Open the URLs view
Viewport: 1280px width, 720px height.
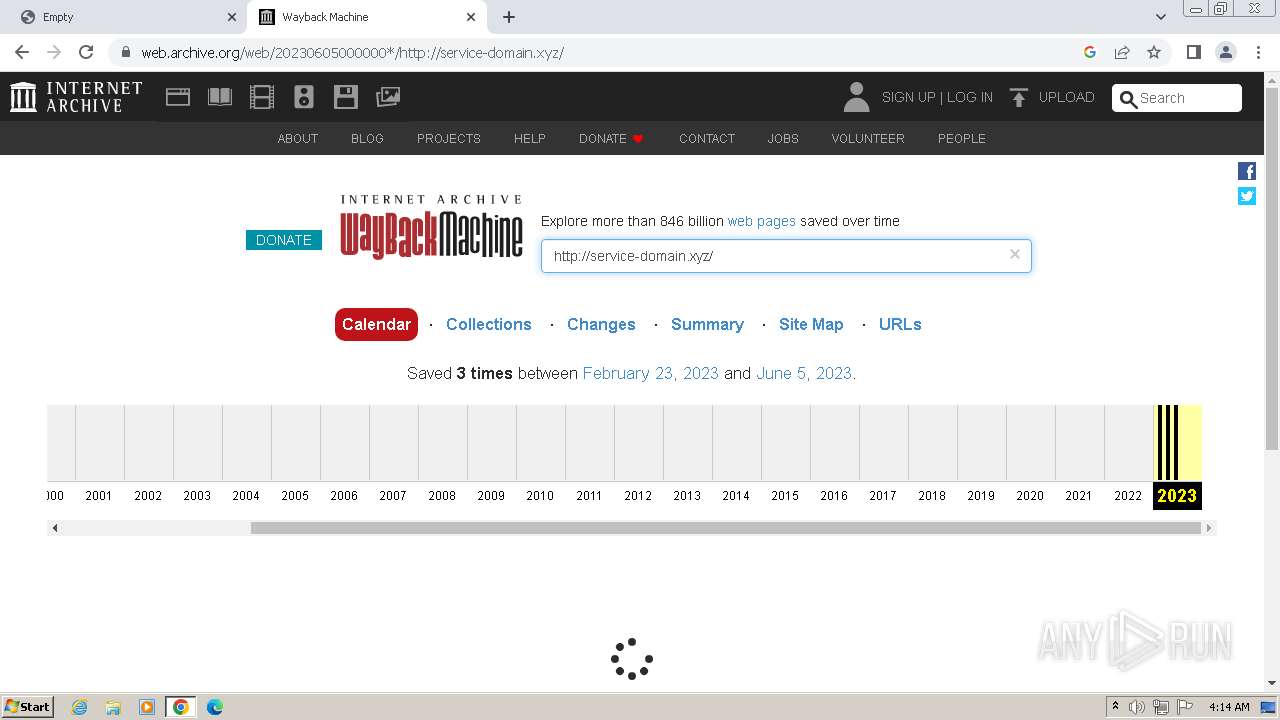[900, 324]
